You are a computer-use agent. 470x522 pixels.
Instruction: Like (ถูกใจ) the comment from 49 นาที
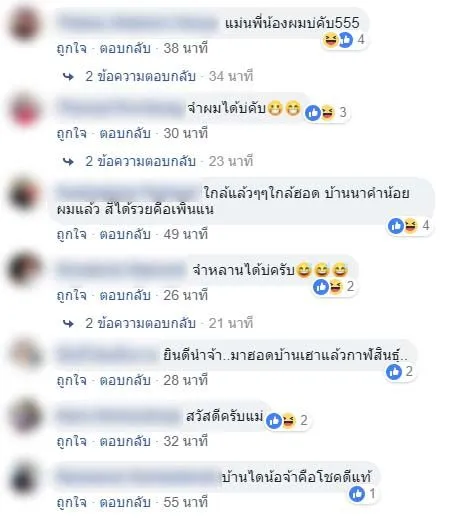[72, 234]
